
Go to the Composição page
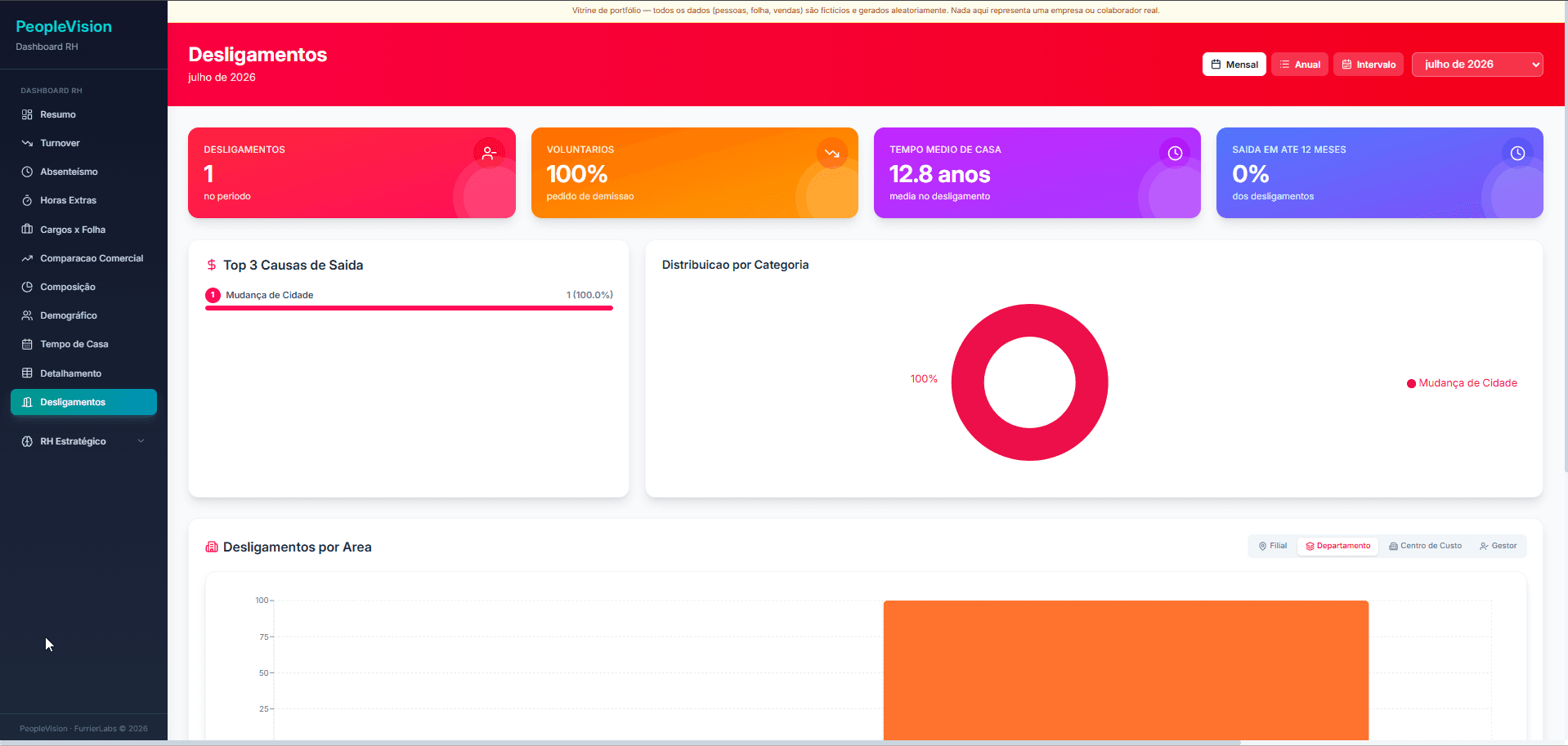click(83, 287)
